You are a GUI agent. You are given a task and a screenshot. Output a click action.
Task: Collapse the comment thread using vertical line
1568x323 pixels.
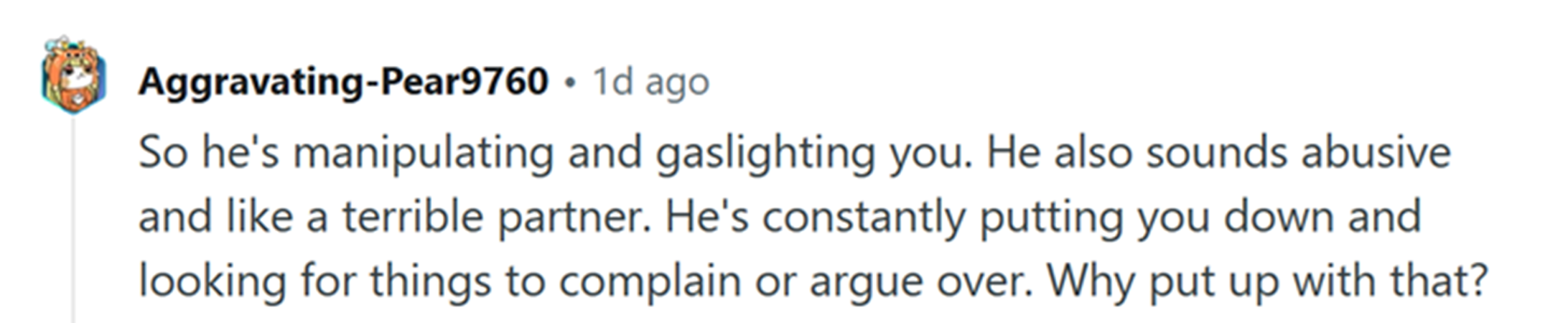73,220
